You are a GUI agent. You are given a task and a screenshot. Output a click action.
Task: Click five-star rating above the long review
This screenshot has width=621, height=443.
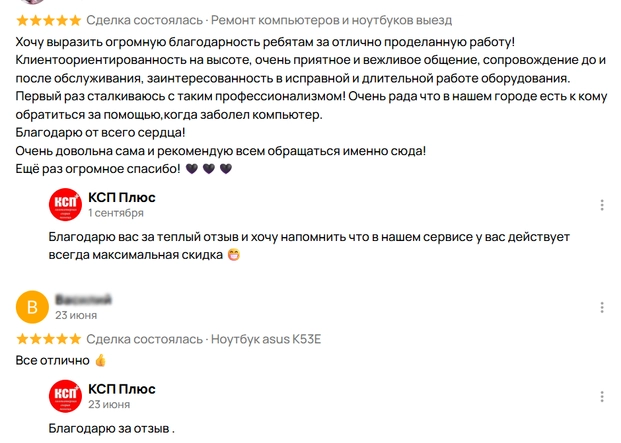49,20
